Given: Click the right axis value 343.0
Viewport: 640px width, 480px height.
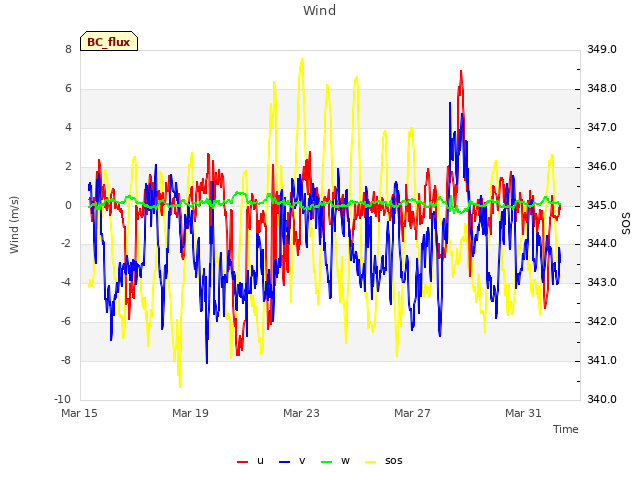Looking at the screenshot, I should pyautogui.click(x=602, y=282).
